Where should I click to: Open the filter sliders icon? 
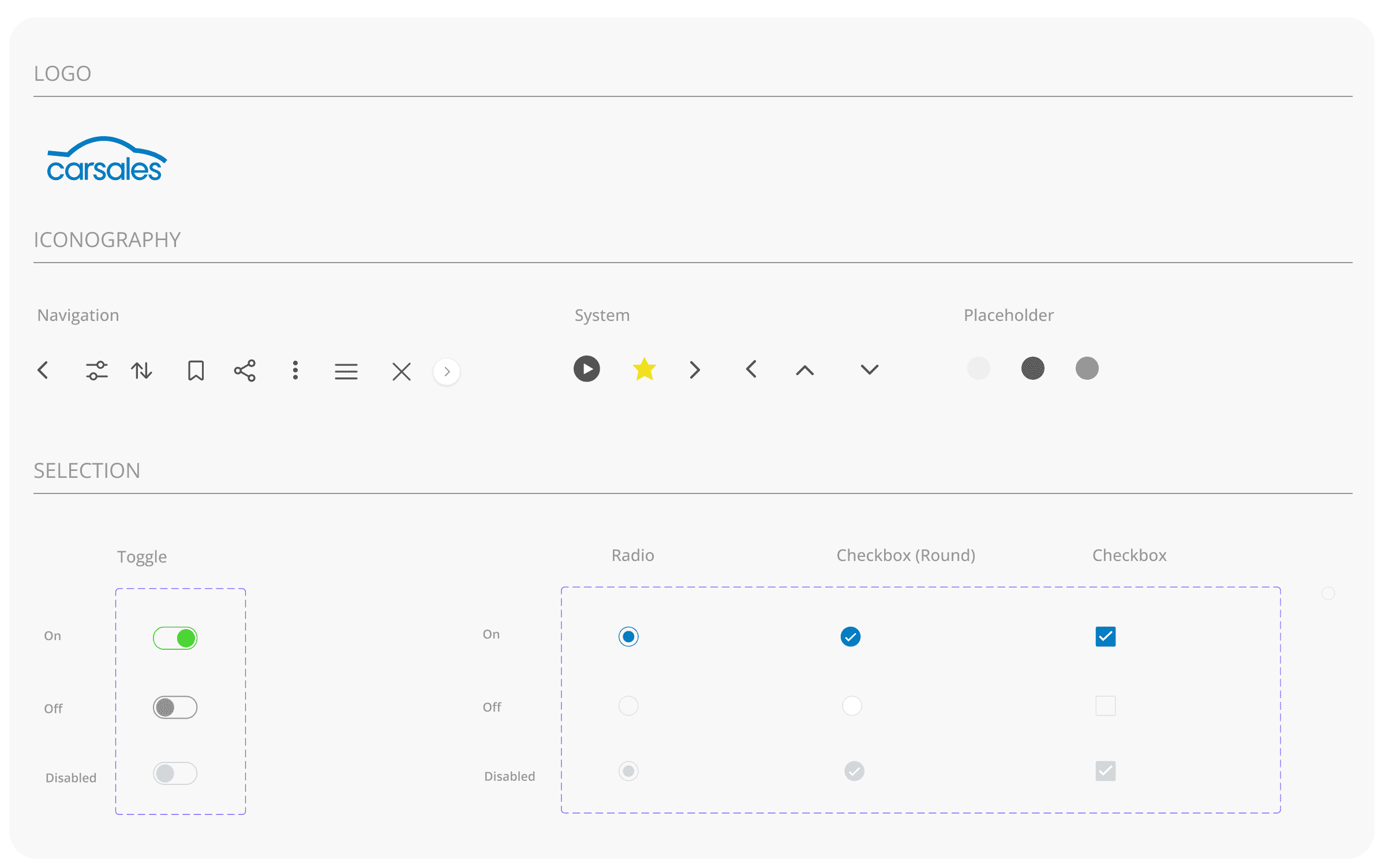point(97,371)
